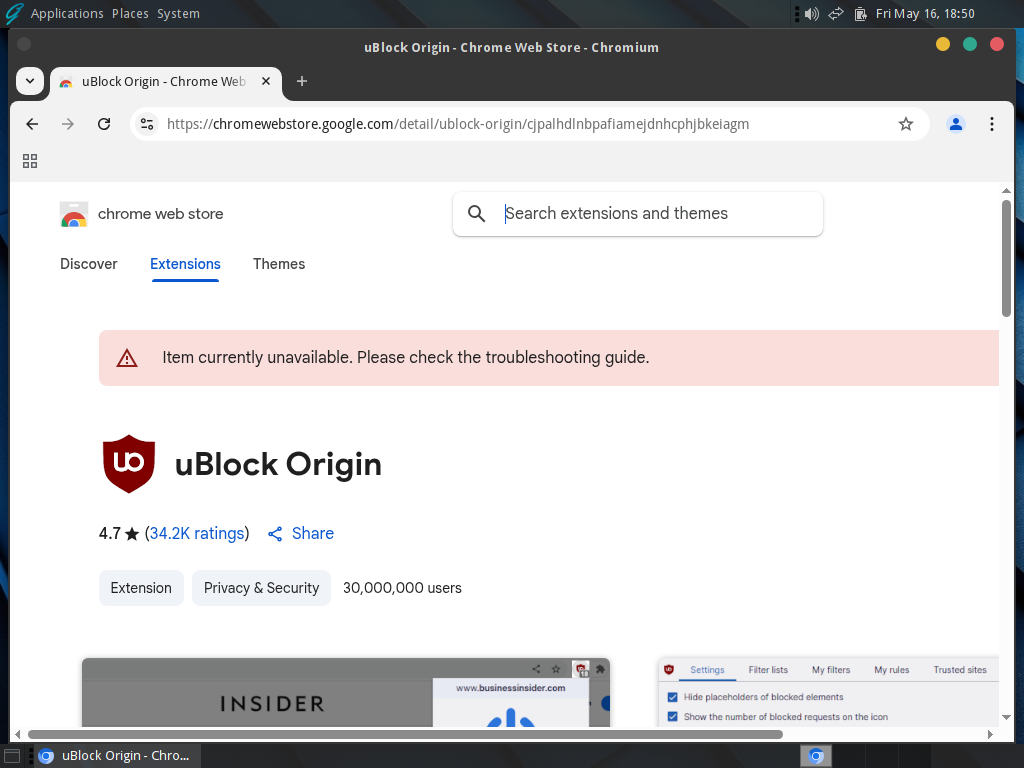This screenshot has height=768, width=1024.
Task: Close the Chromium window with red button
Action: [997, 44]
